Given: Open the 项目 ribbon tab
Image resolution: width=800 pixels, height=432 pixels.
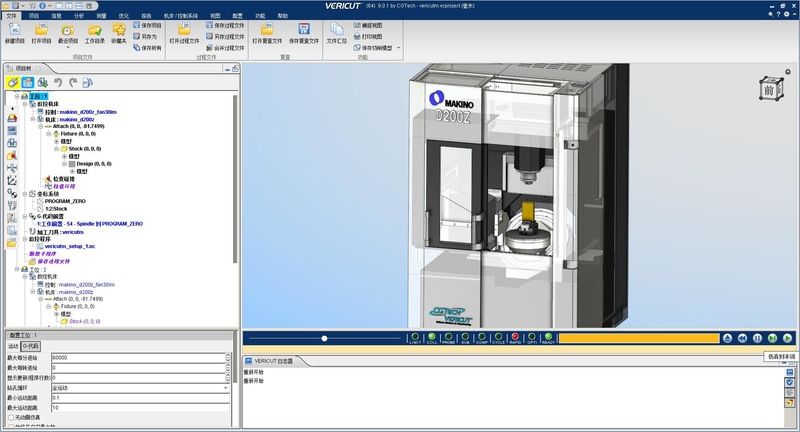Looking at the screenshot, I should (34, 16).
